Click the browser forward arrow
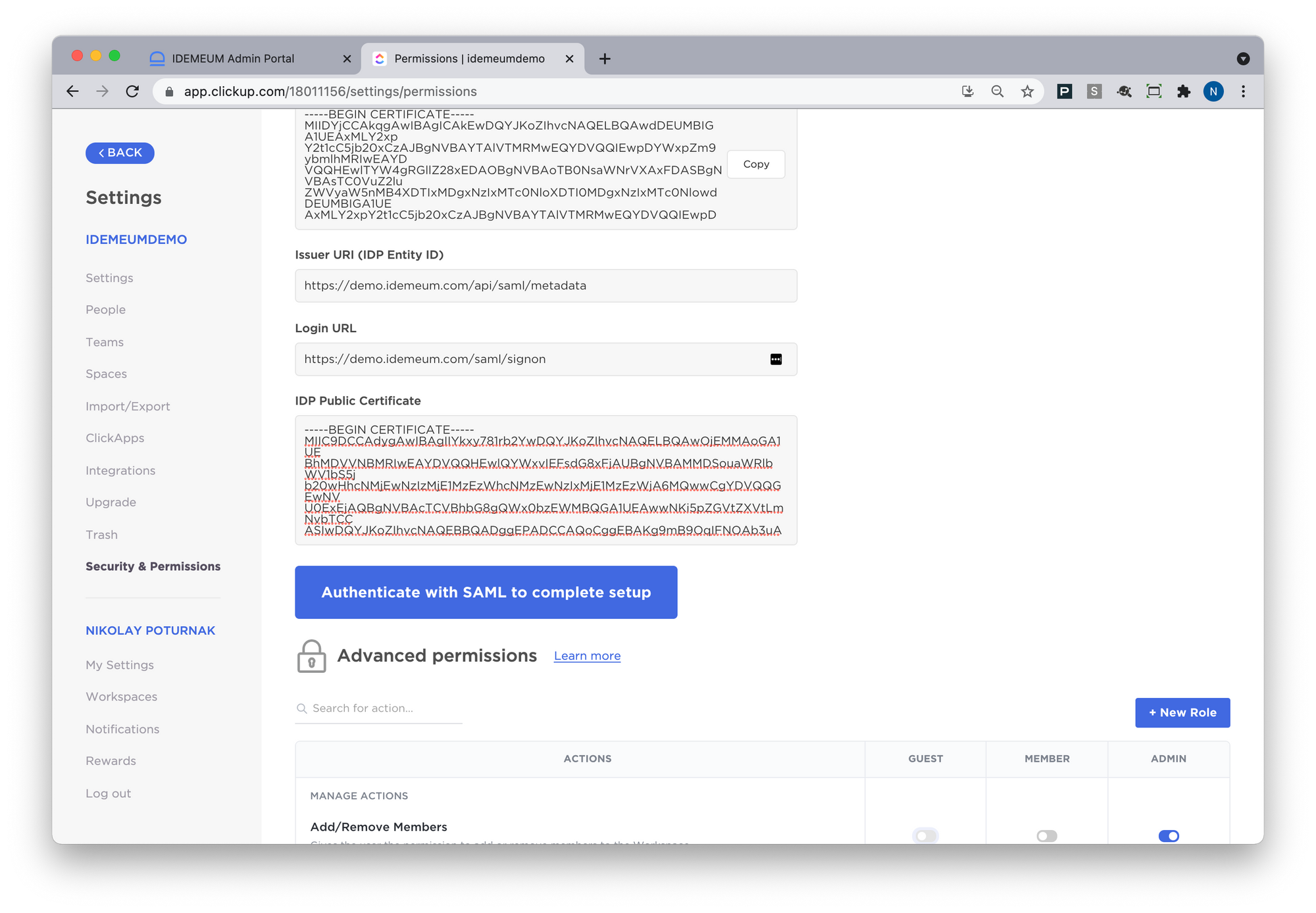 point(102,91)
